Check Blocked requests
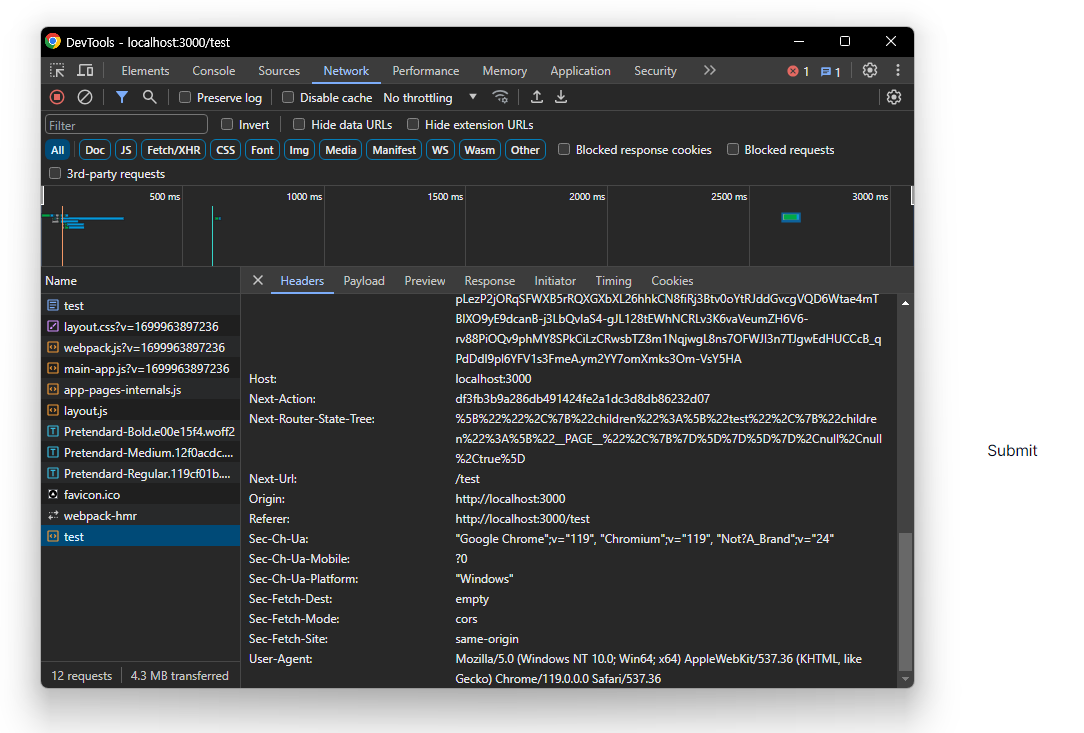The width and height of the screenshot is (1084, 733). tap(733, 149)
